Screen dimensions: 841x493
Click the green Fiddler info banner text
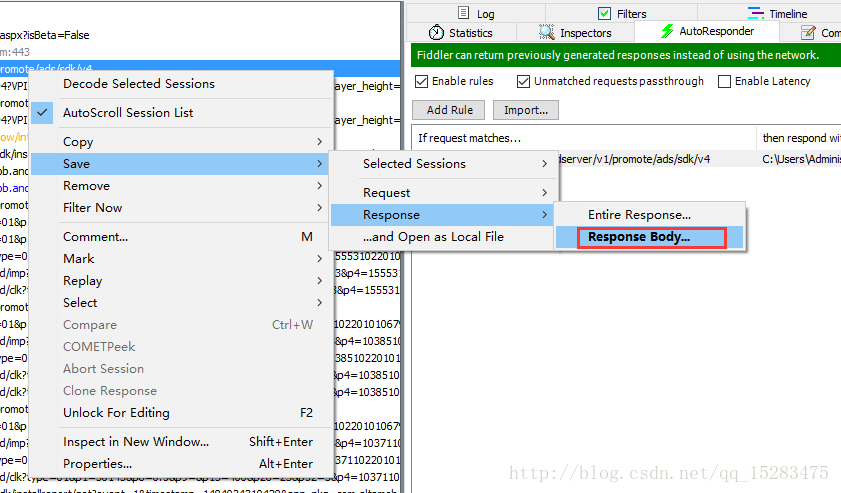(617, 55)
